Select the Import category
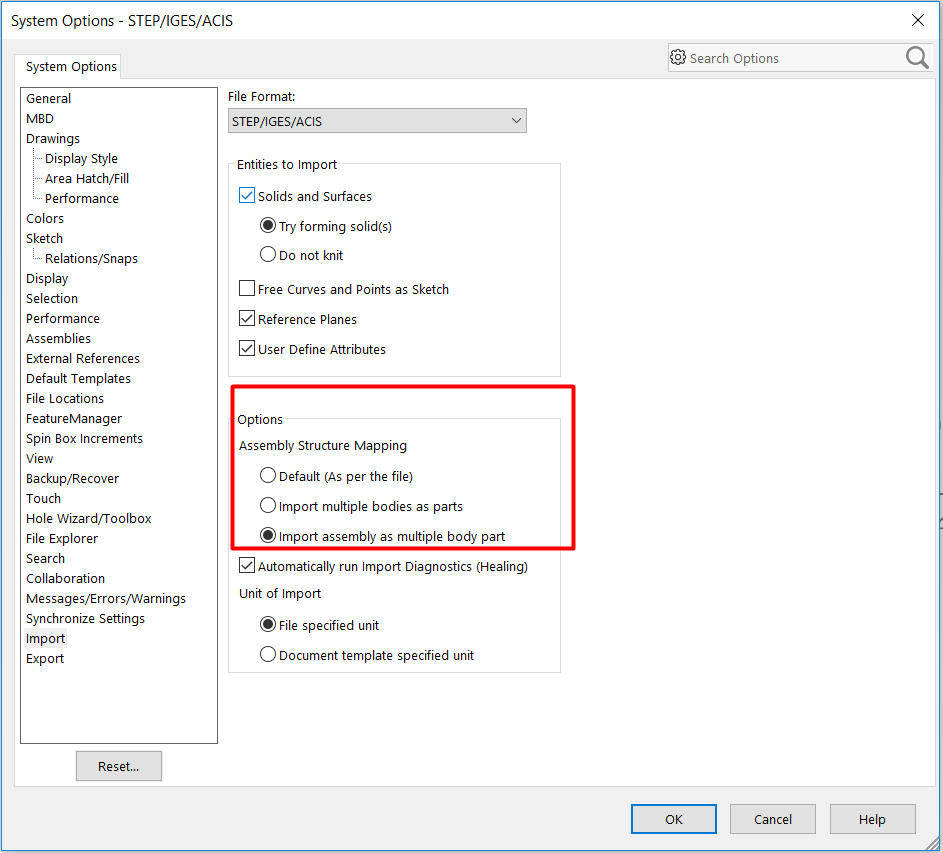This screenshot has height=853, width=943. point(45,638)
